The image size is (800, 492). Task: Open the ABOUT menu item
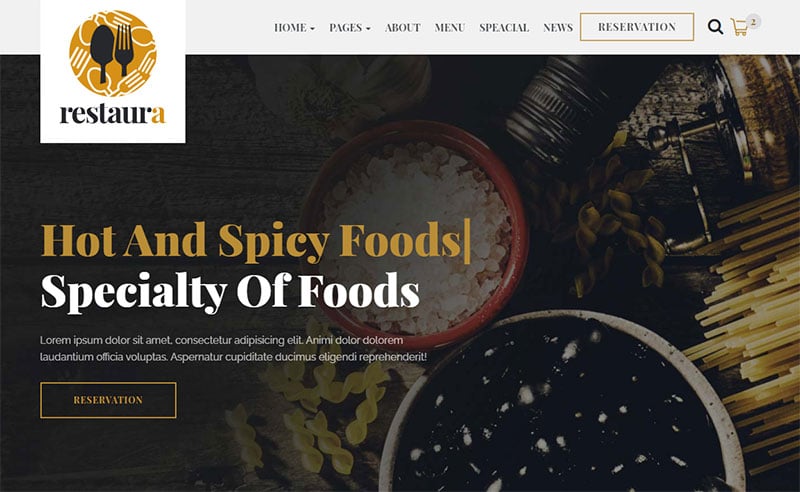tap(403, 28)
